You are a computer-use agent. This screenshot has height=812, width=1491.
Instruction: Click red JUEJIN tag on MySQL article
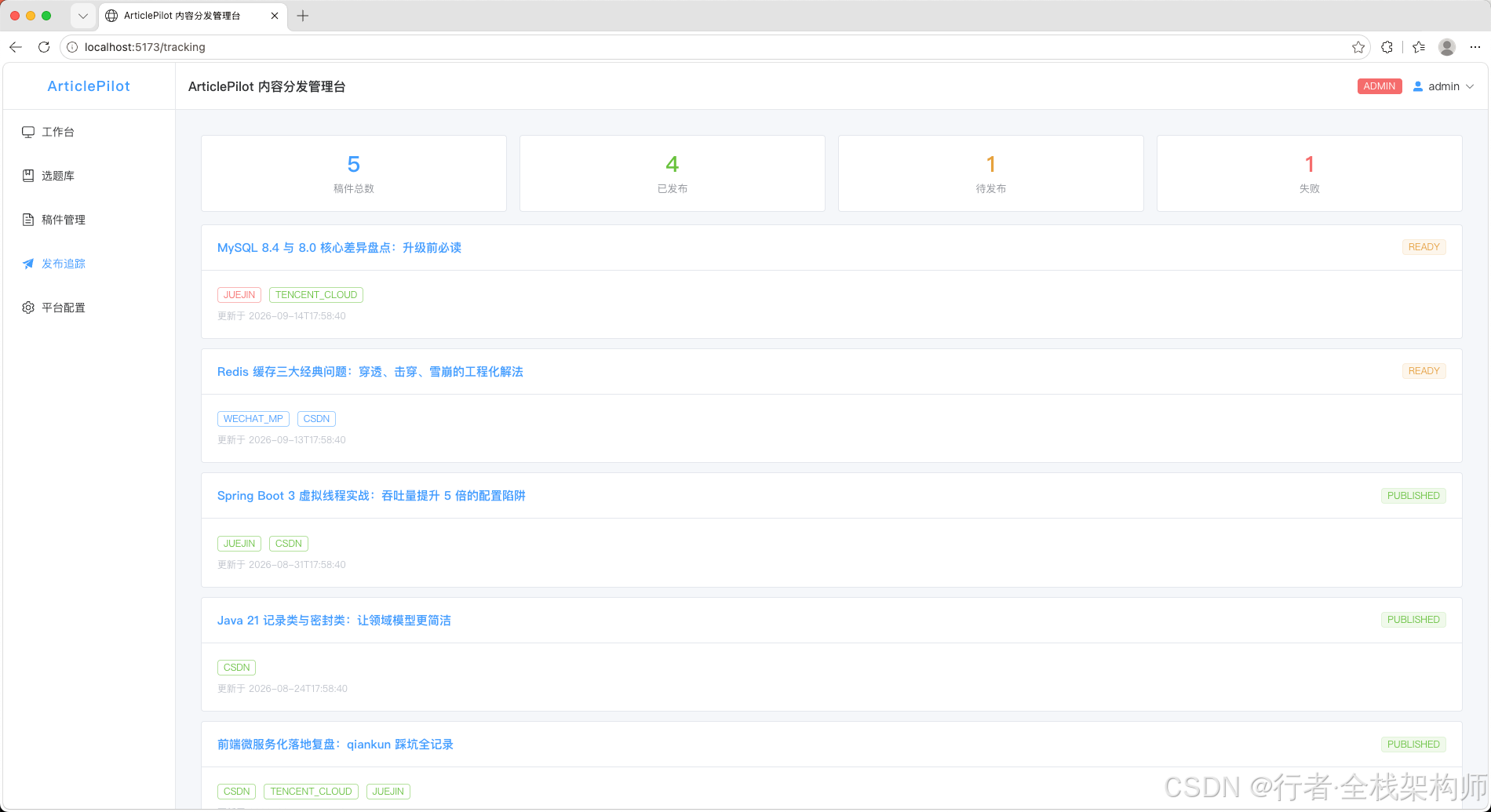239,295
